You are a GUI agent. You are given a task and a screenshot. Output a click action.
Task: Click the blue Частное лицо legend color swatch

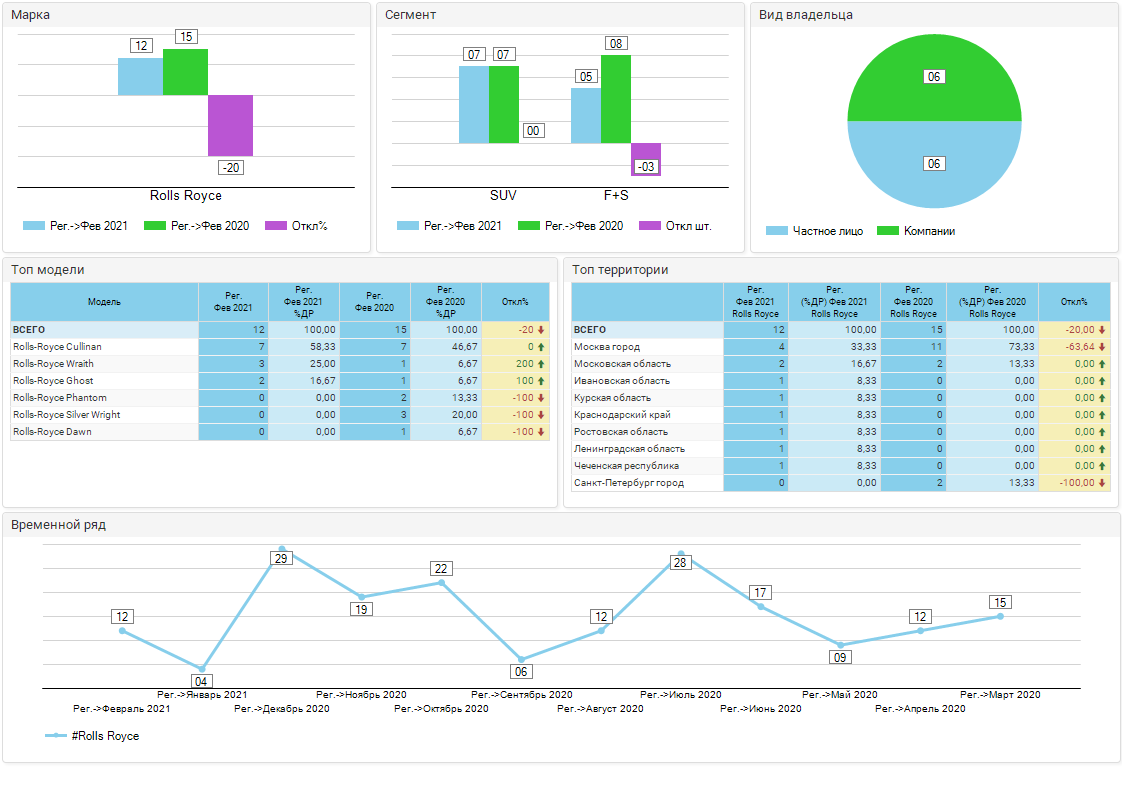777,231
